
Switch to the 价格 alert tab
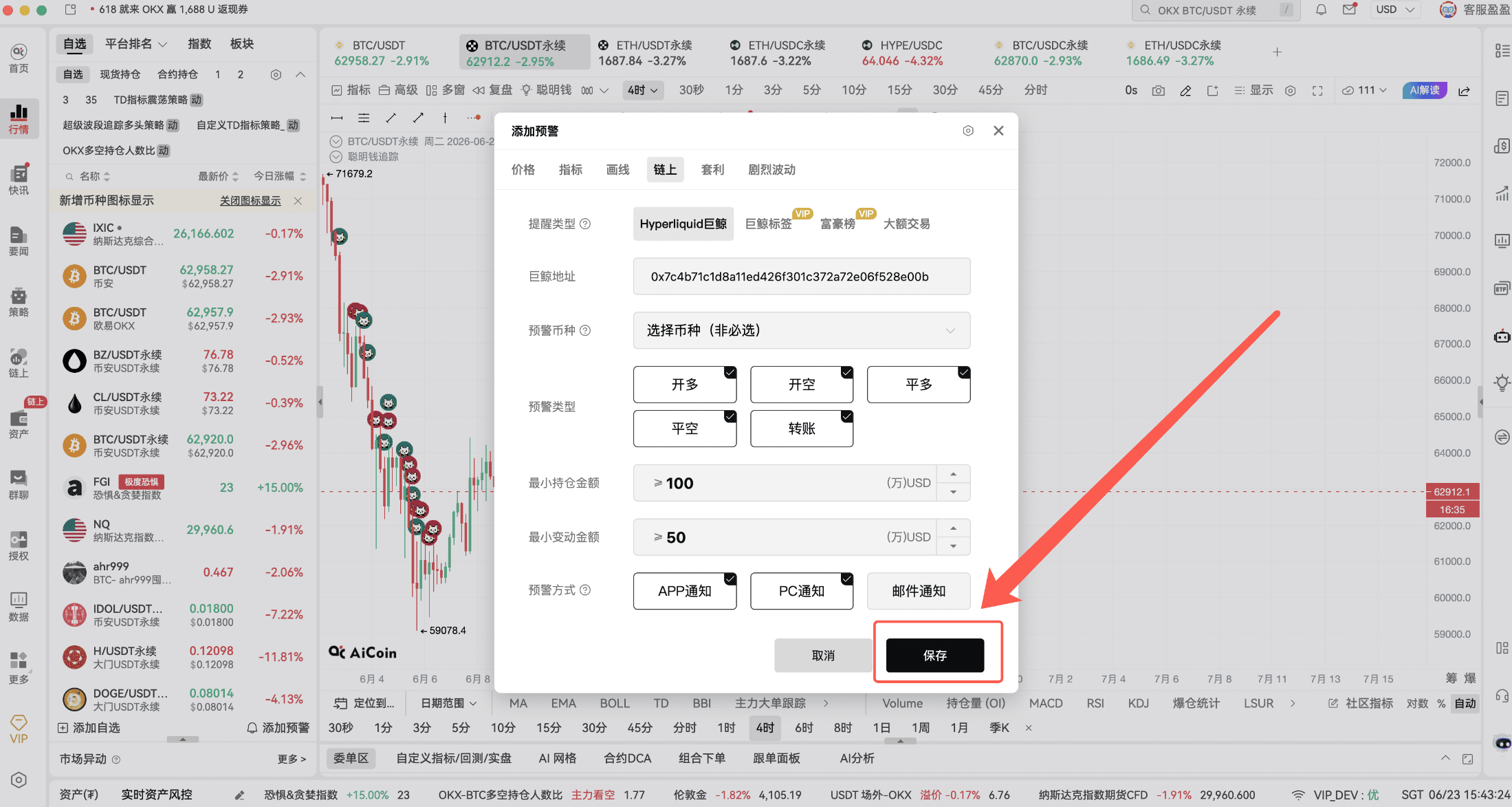(x=523, y=169)
